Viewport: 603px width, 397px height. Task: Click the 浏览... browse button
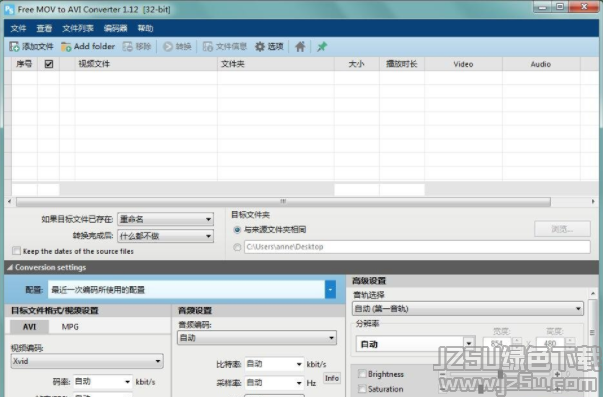pyautogui.click(x=562, y=229)
